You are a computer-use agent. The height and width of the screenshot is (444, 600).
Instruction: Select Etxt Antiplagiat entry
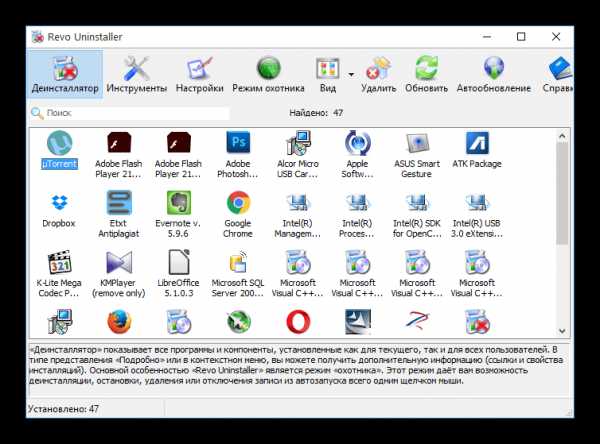(x=119, y=214)
